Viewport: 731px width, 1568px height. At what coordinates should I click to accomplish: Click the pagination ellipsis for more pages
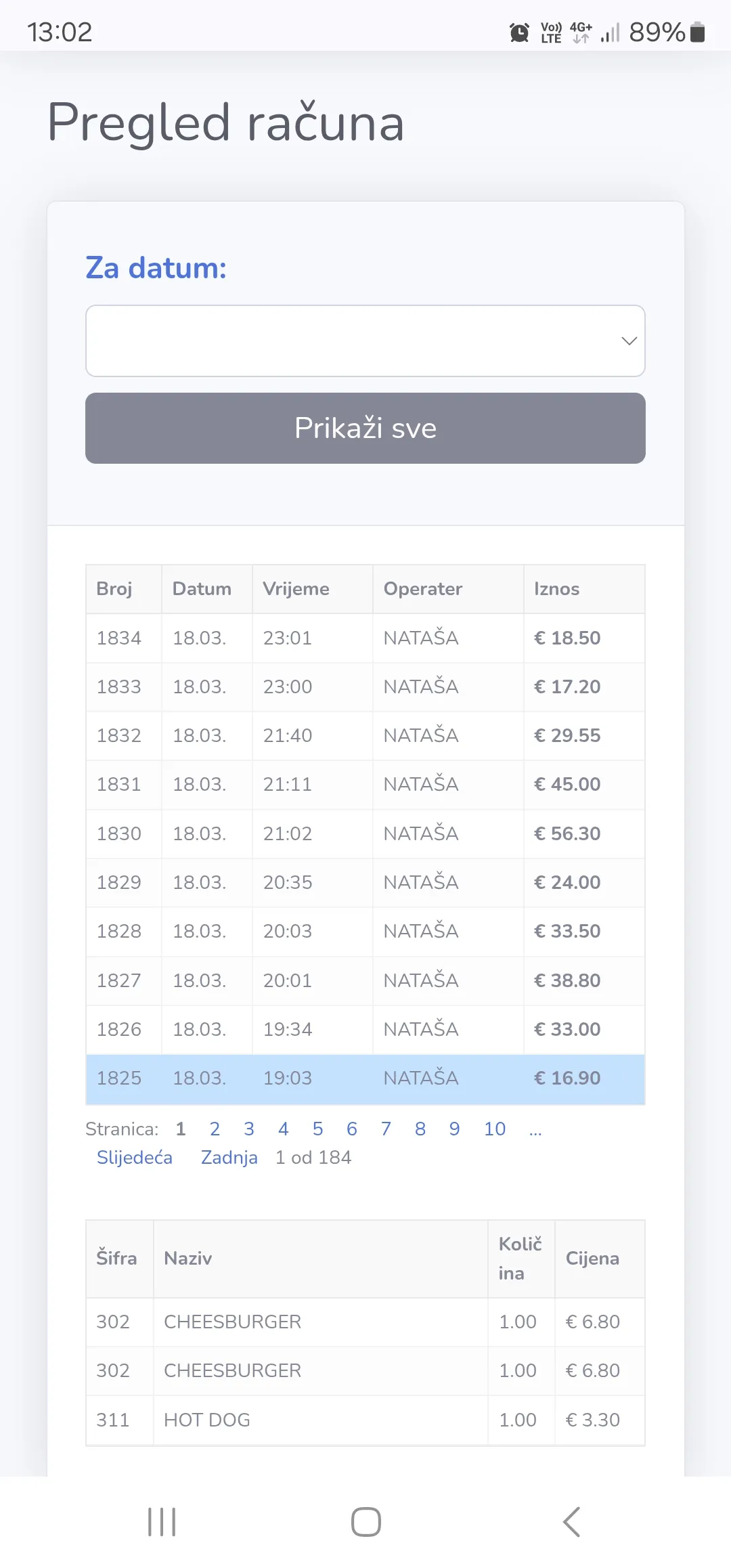[535, 1130]
